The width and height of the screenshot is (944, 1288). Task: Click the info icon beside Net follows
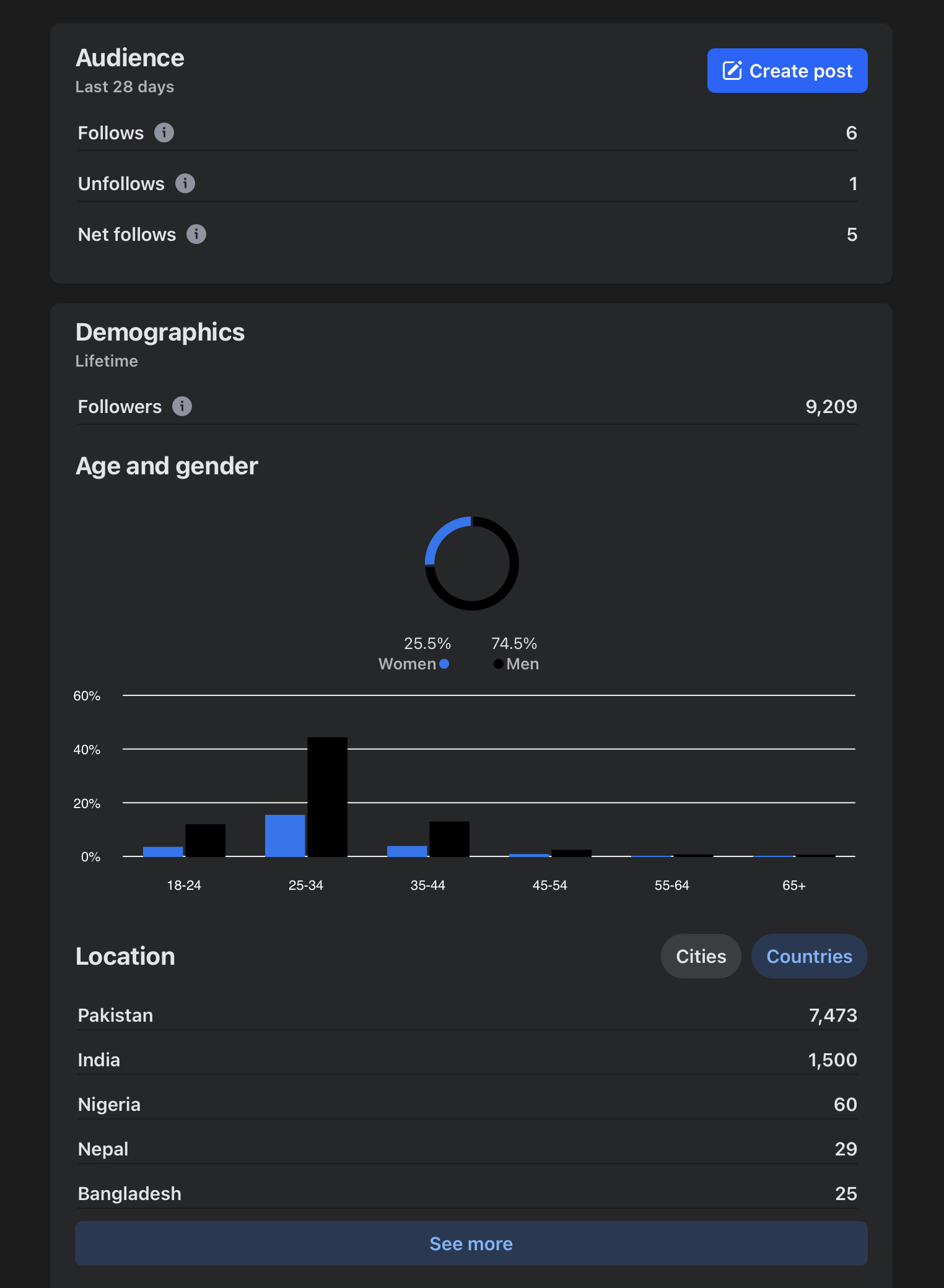pos(196,234)
